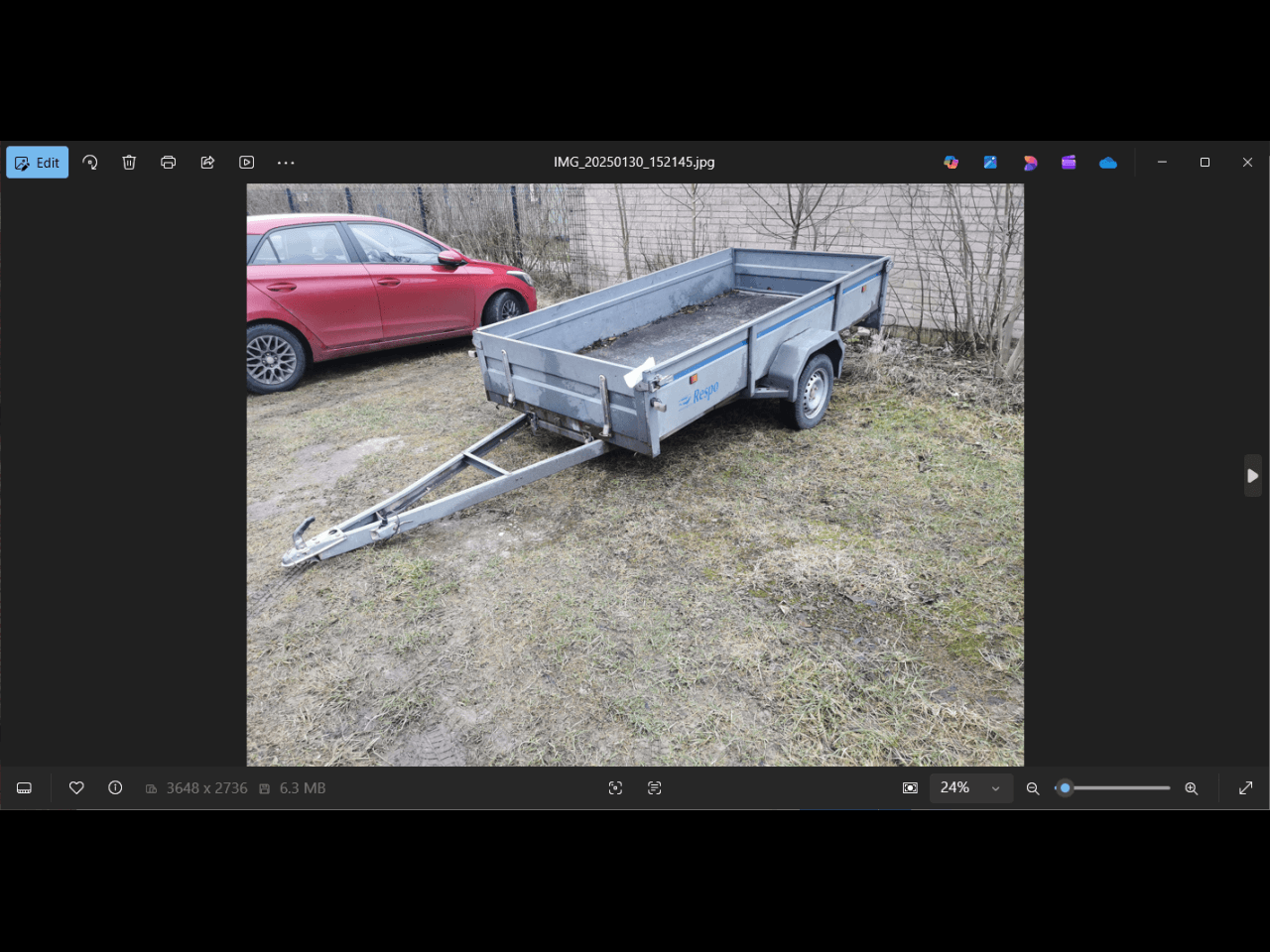Expand the 24% zoom level dropdown
Screen dimensions: 1270x952
971,788
